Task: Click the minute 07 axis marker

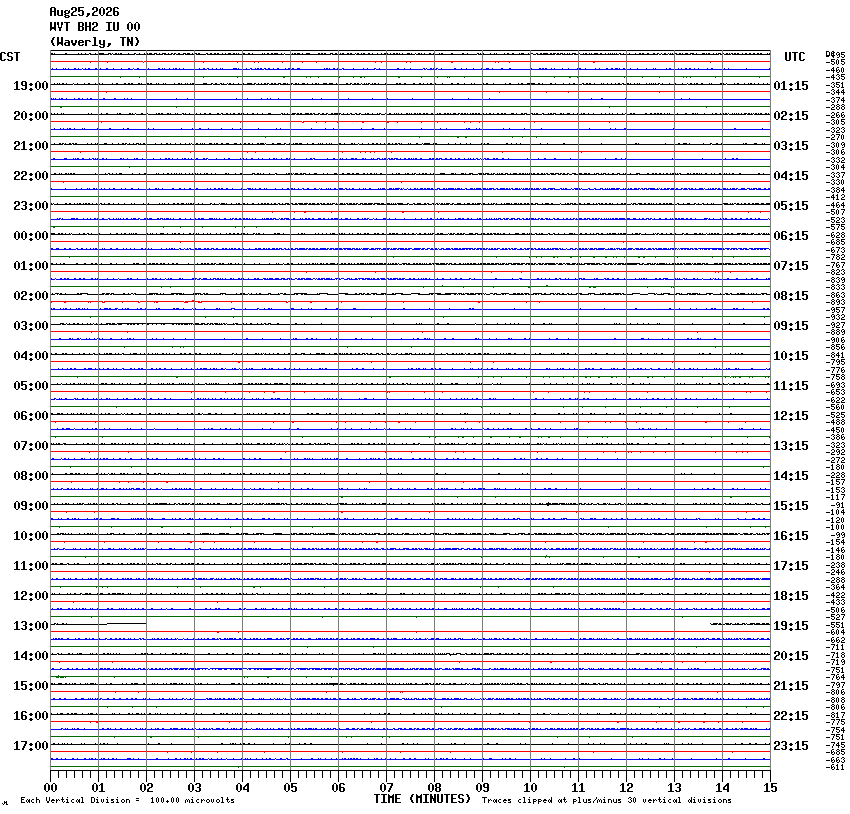Action: pyautogui.click(x=386, y=788)
